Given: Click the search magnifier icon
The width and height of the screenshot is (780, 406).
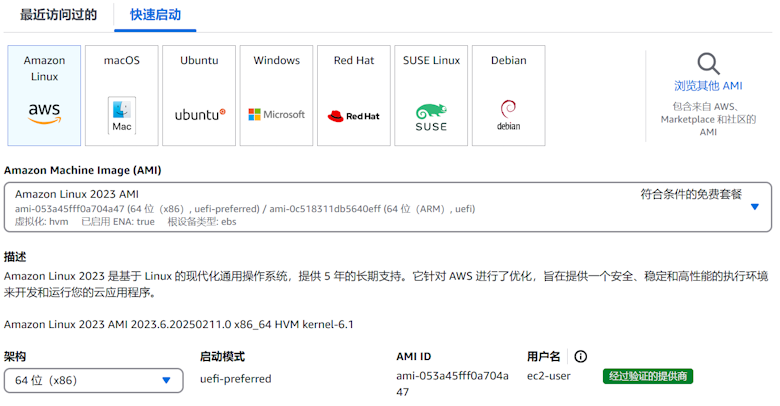Looking at the screenshot, I should [x=708, y=64].
